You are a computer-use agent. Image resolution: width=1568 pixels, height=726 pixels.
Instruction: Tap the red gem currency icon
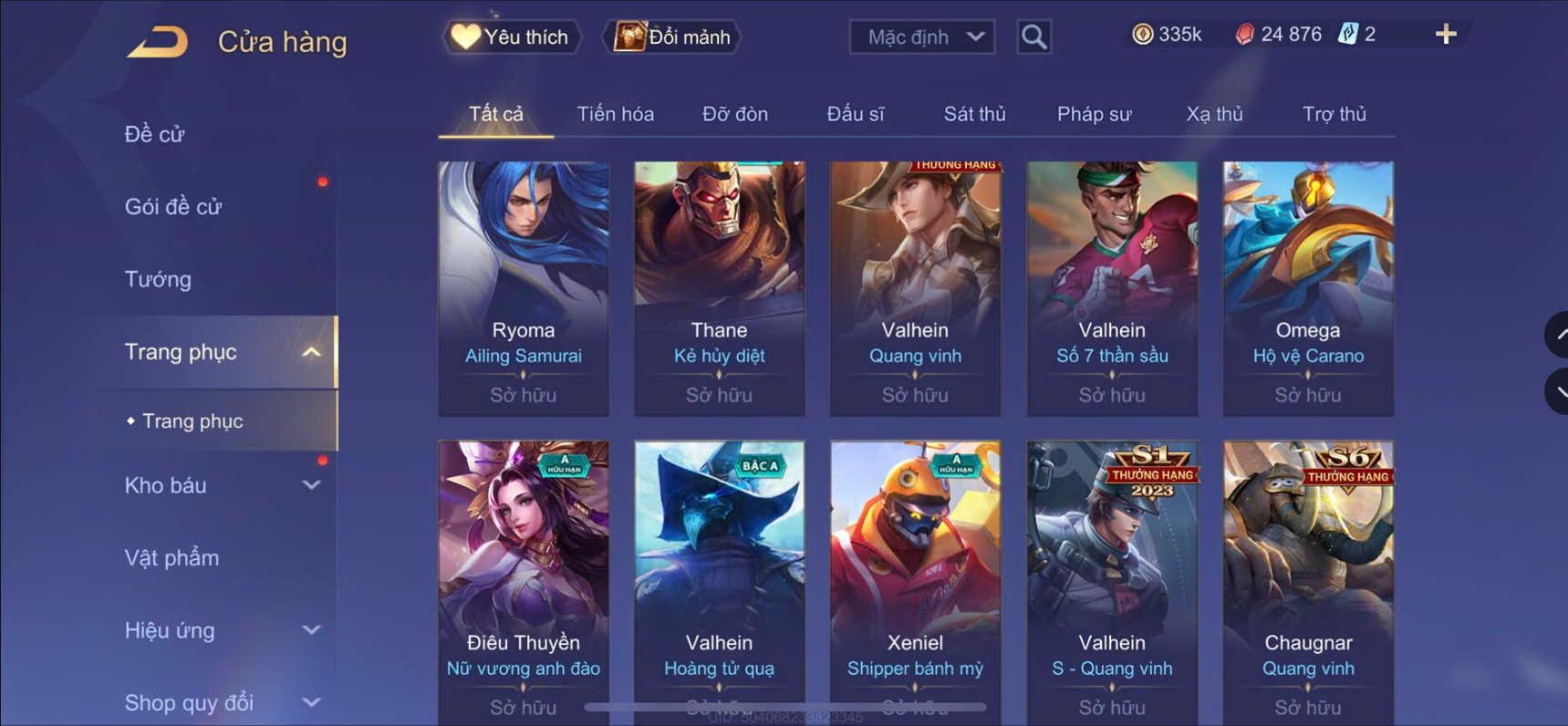(x=1244, y=35)
